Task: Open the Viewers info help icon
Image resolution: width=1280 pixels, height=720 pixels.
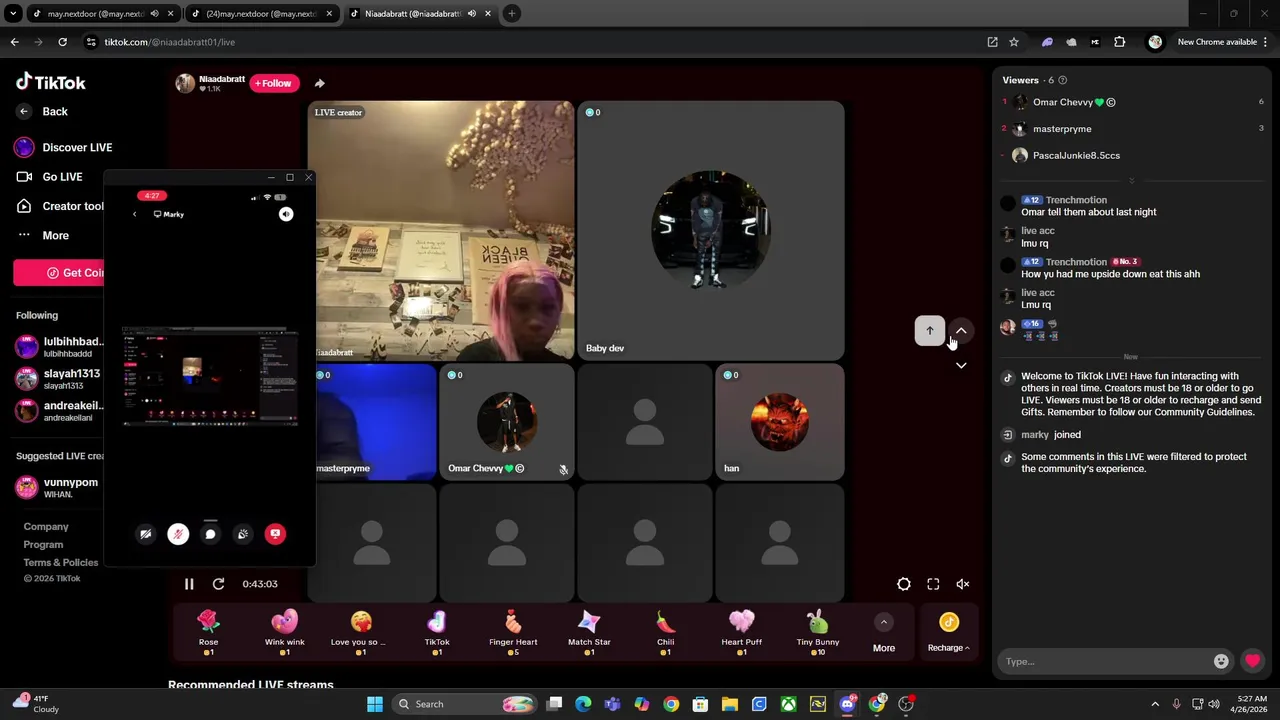Action: click(x=1063, y=80)
